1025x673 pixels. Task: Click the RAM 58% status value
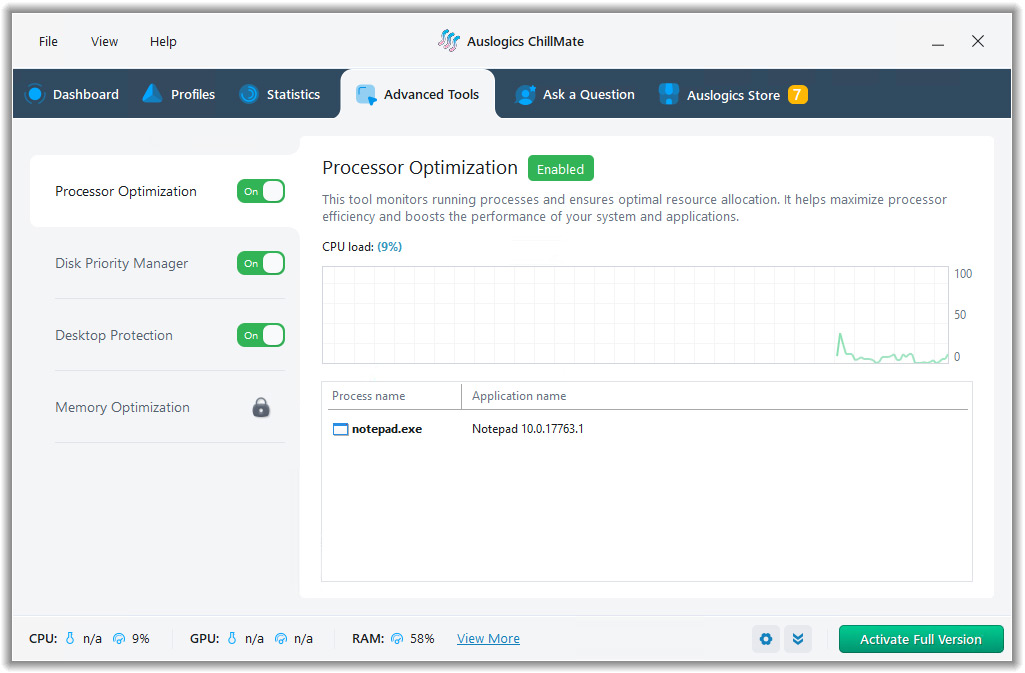click(422, 638)
